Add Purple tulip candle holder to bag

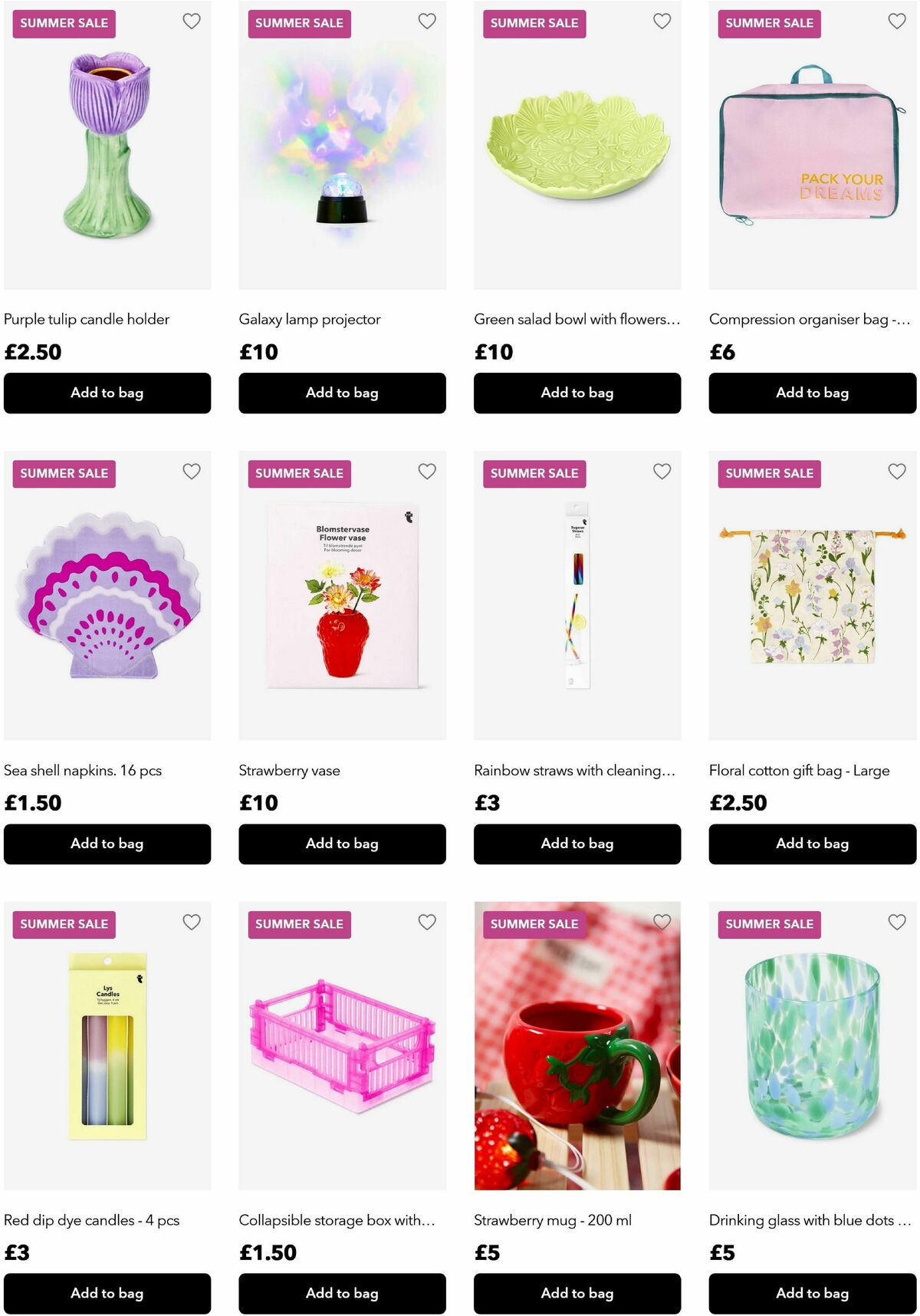[107, 393]
